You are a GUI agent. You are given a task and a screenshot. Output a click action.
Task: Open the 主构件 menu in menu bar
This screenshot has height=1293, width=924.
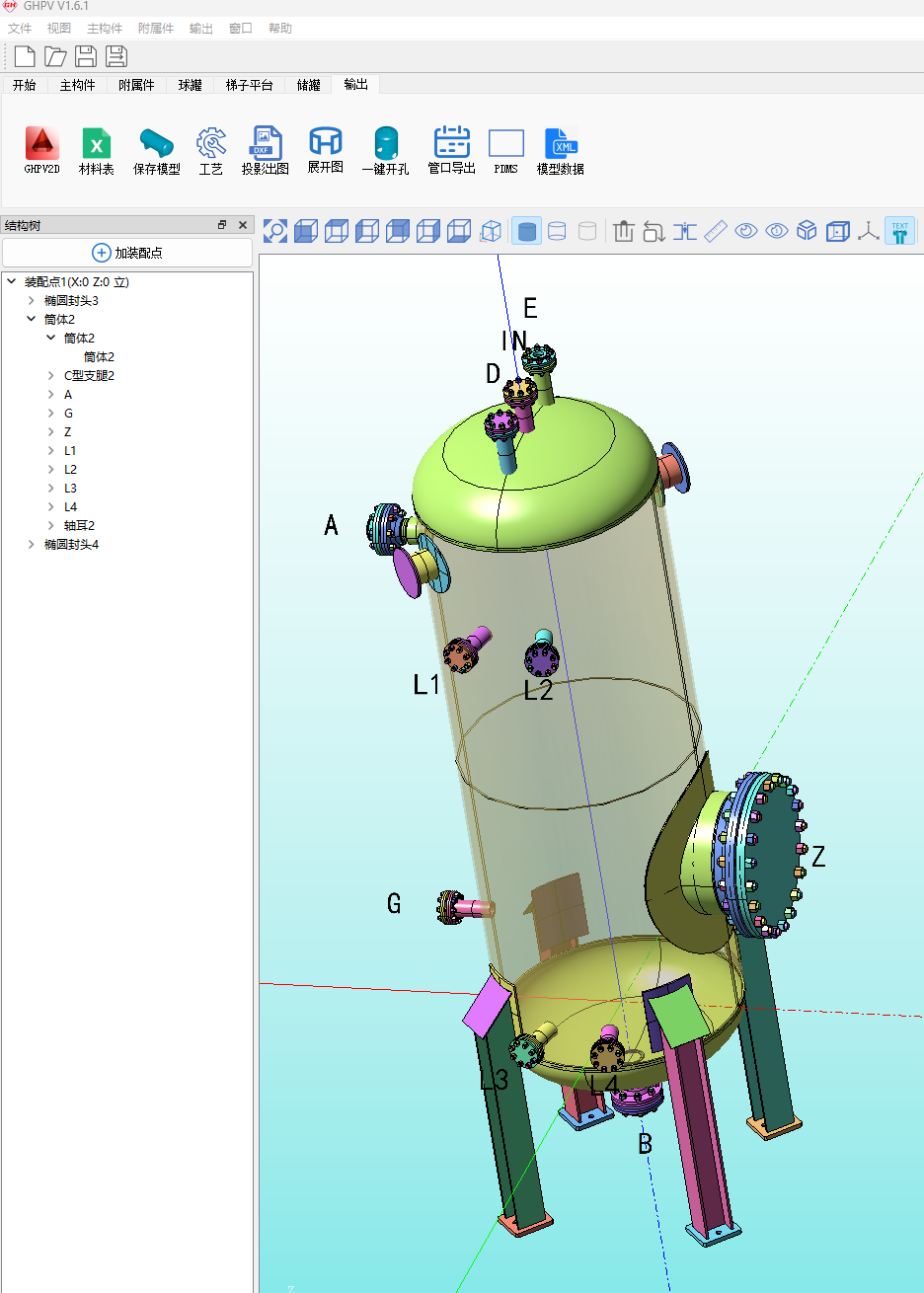[x=105, y=29]
